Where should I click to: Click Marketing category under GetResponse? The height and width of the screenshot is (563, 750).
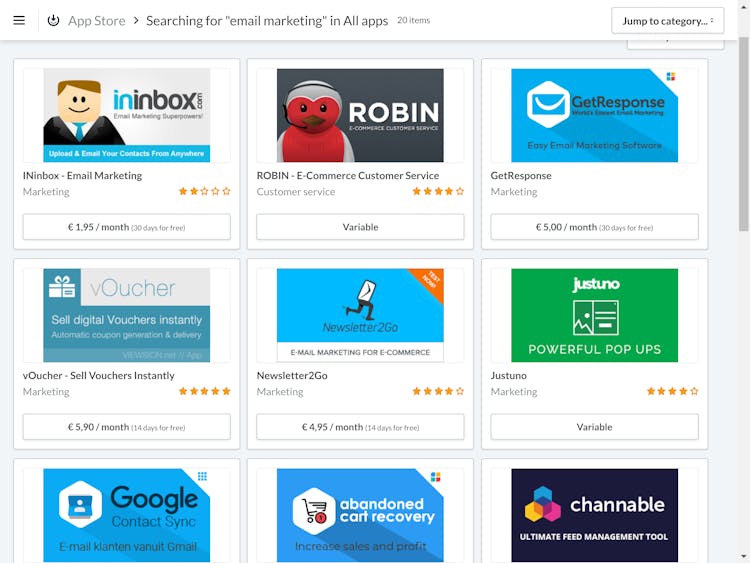[514, 192]
